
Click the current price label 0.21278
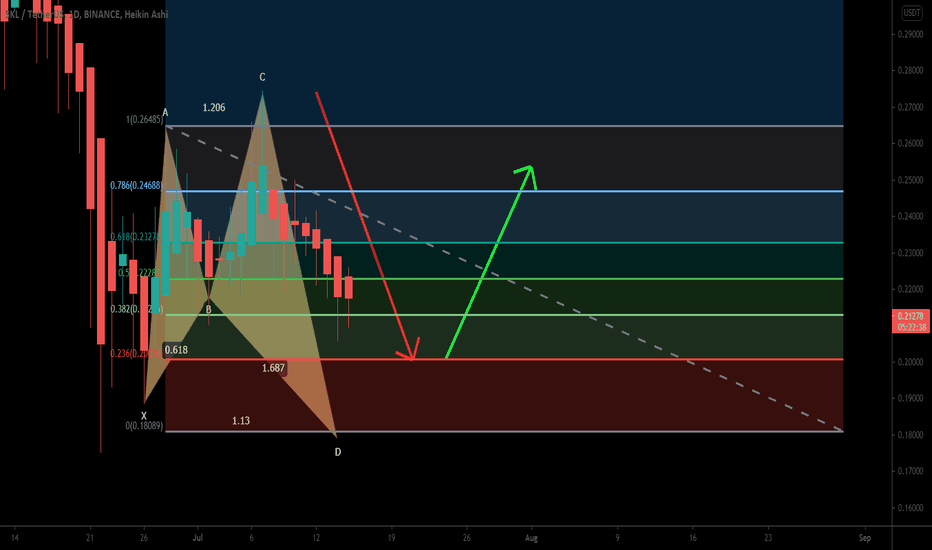coord(911,316)
